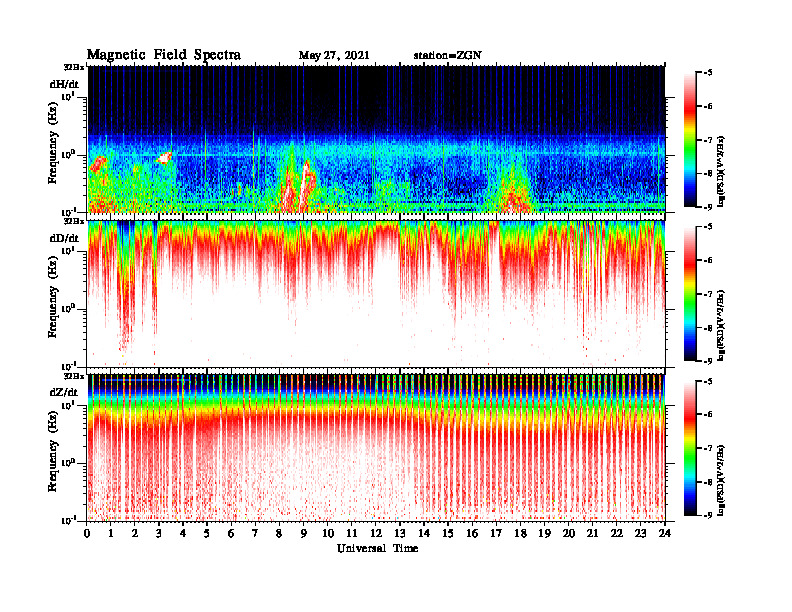Click the color scale bar of the dD/dt panel
Image resolution: width=792 pixels, height=612 pixels.
pos(690,293)
